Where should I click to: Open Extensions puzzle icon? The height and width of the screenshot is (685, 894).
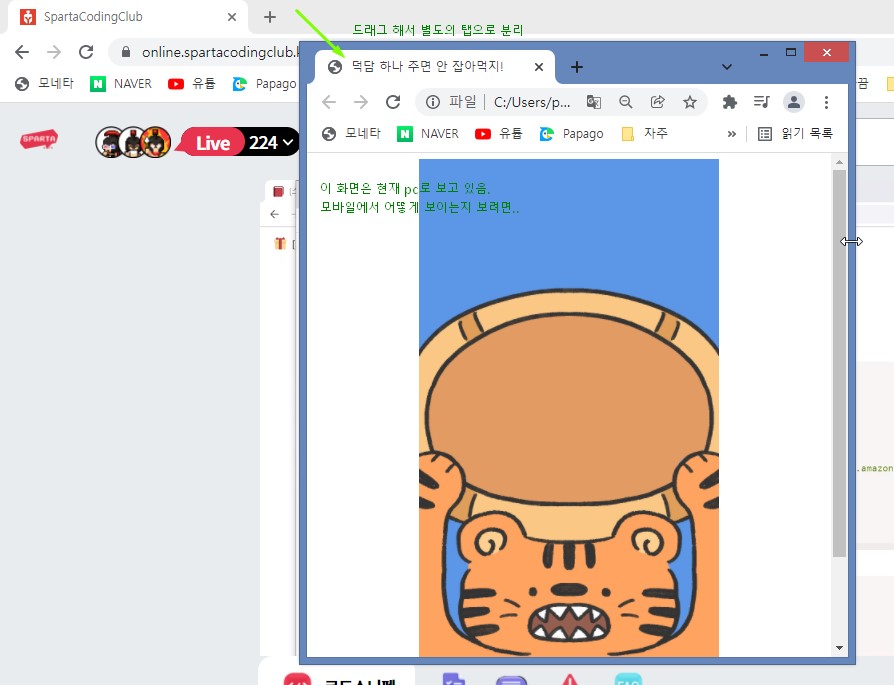[729, 102]
